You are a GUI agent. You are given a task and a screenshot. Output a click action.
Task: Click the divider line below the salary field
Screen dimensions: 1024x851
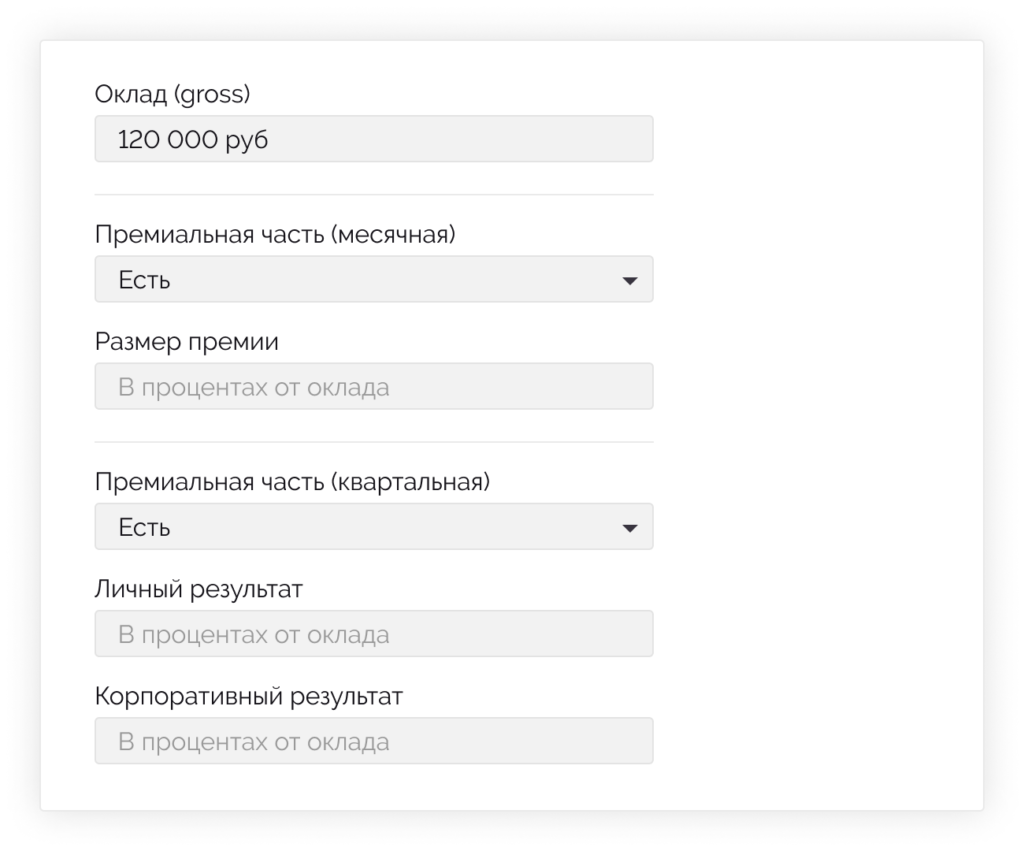point(373,195)
